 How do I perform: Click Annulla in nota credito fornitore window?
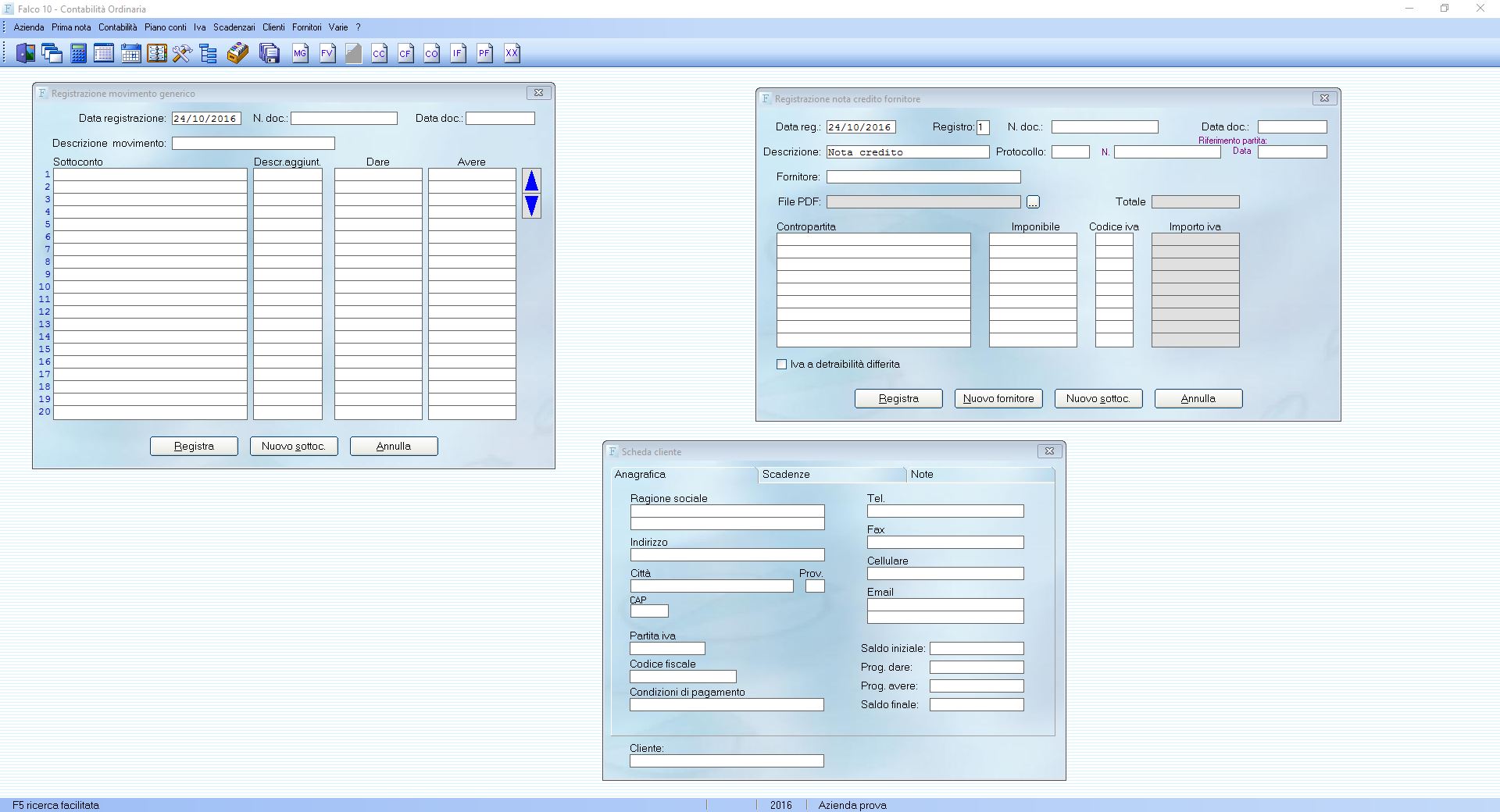tap(1198, 399)
